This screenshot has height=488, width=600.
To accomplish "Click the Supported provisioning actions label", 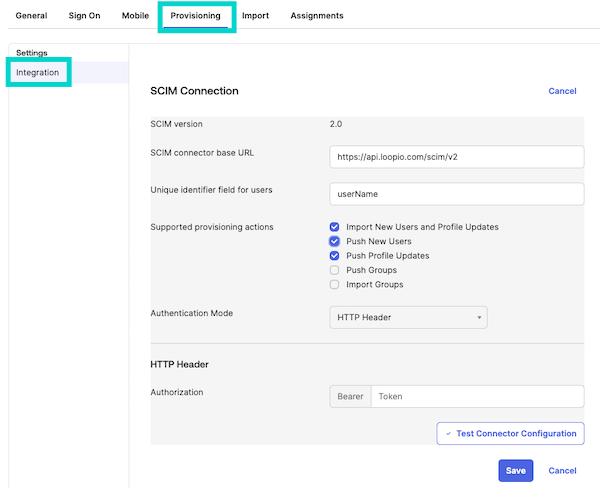I will click(212, 227).
